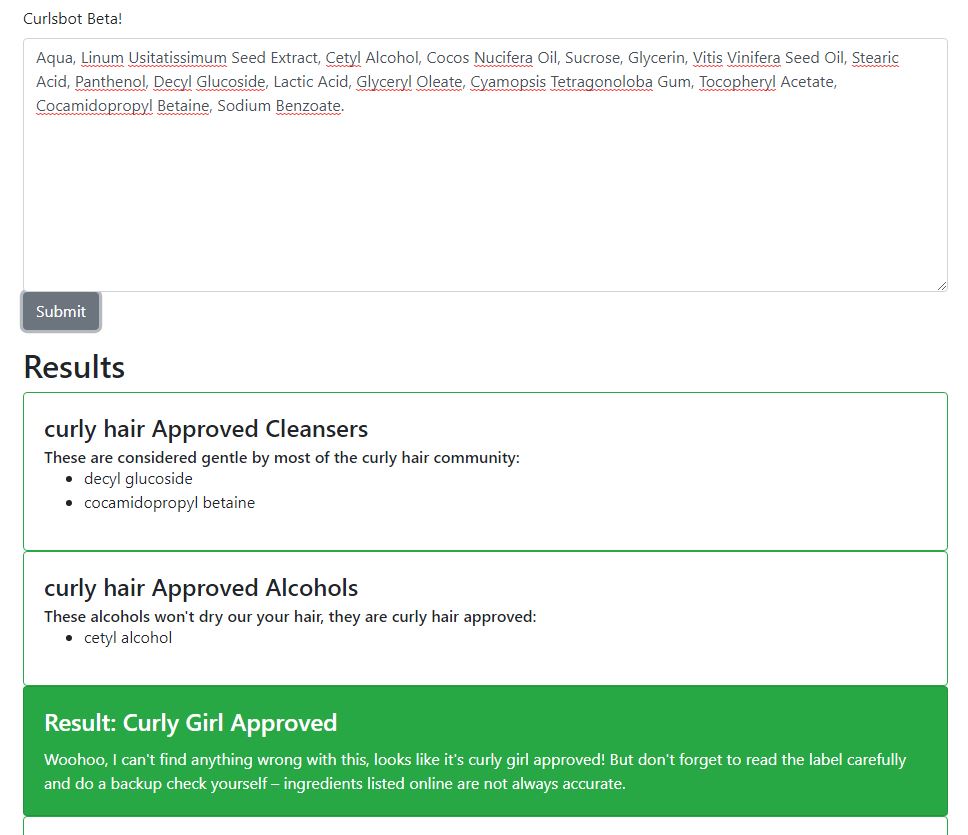Viewport: 968px width, 835px height.
Task: Click the misspelled word Panthenol in textarea
Action: [x=110, y=82]
